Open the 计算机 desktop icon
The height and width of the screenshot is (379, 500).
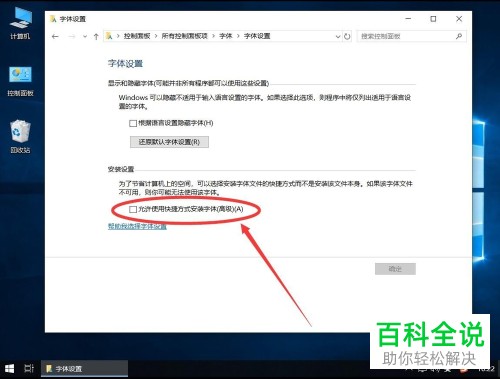coord(21,22)
